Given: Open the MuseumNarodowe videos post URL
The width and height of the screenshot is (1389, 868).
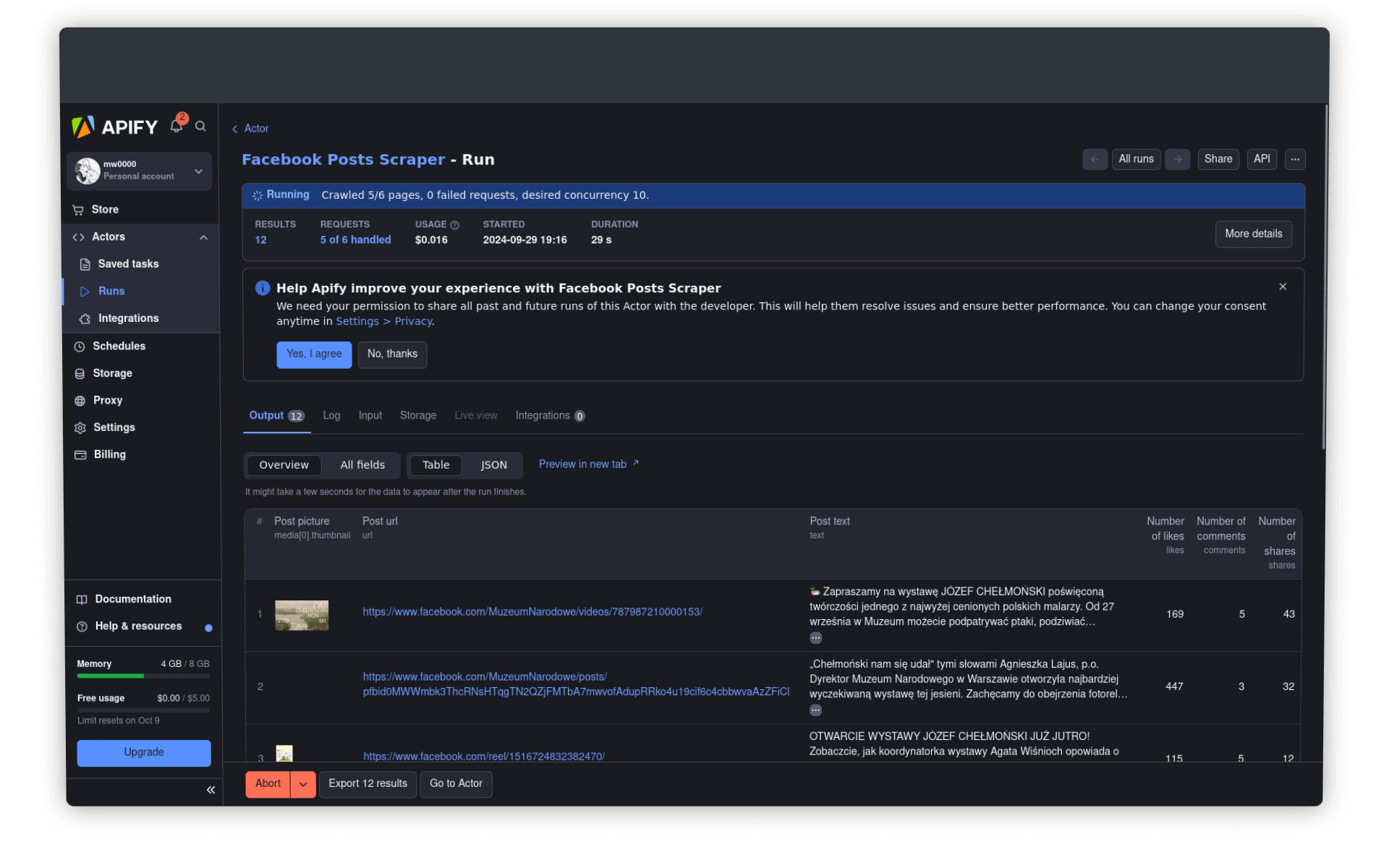Looking at the screenshot, I should point(532,612).
